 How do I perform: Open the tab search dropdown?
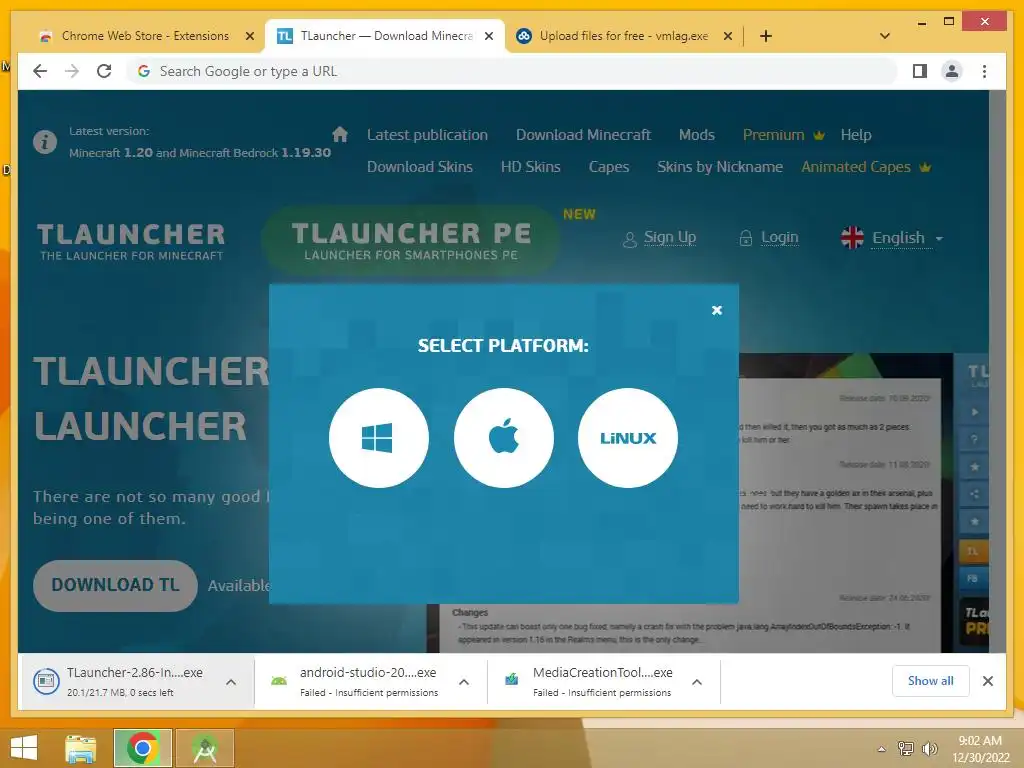(885, 36)
